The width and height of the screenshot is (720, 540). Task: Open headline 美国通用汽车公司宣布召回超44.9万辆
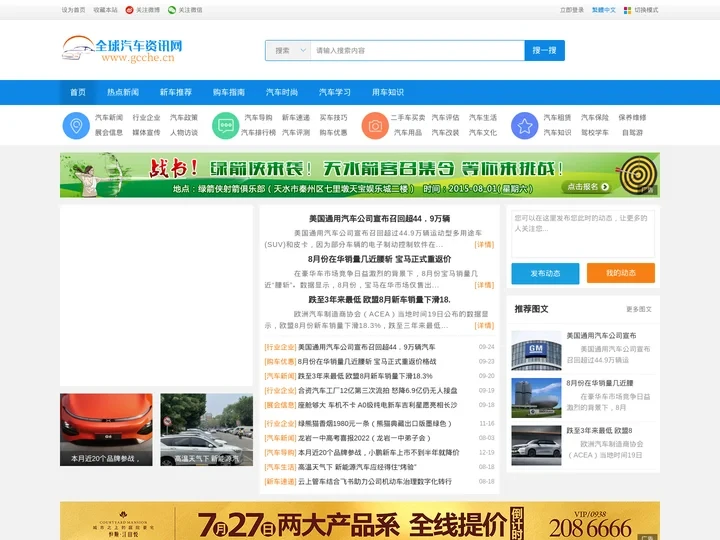coord(379,219)
